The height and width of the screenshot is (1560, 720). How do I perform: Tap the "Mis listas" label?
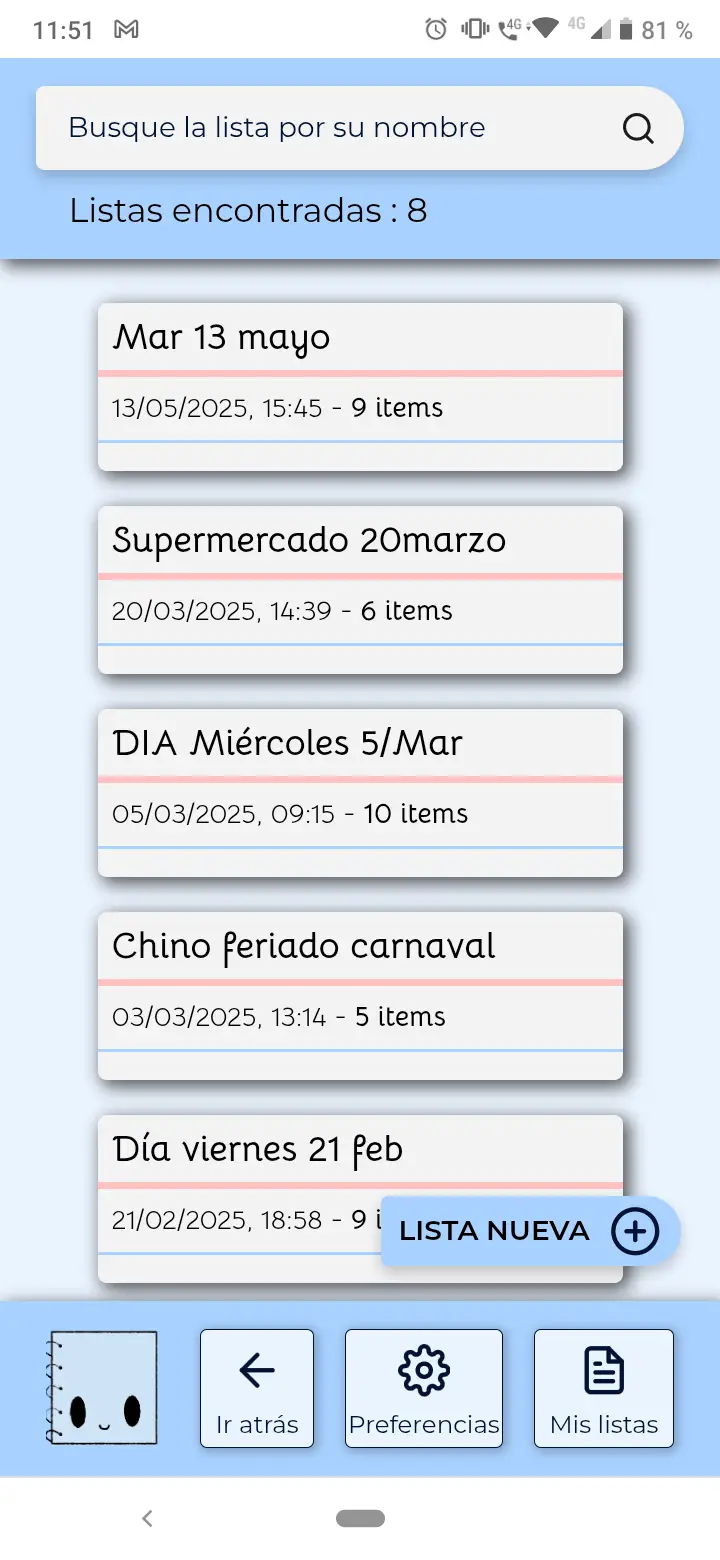pos(604,1425)
